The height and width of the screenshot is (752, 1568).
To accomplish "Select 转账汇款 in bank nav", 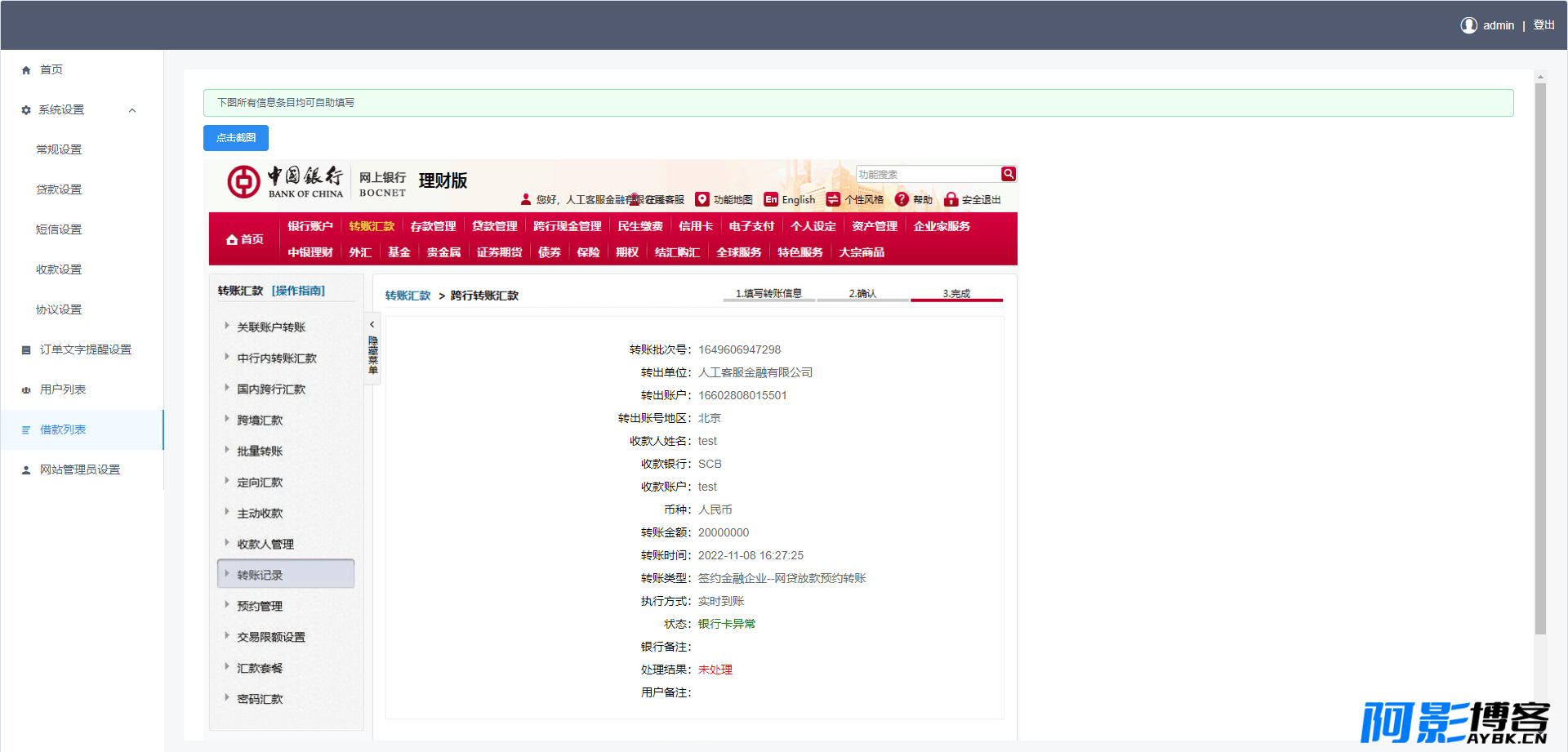I will 372,226.
